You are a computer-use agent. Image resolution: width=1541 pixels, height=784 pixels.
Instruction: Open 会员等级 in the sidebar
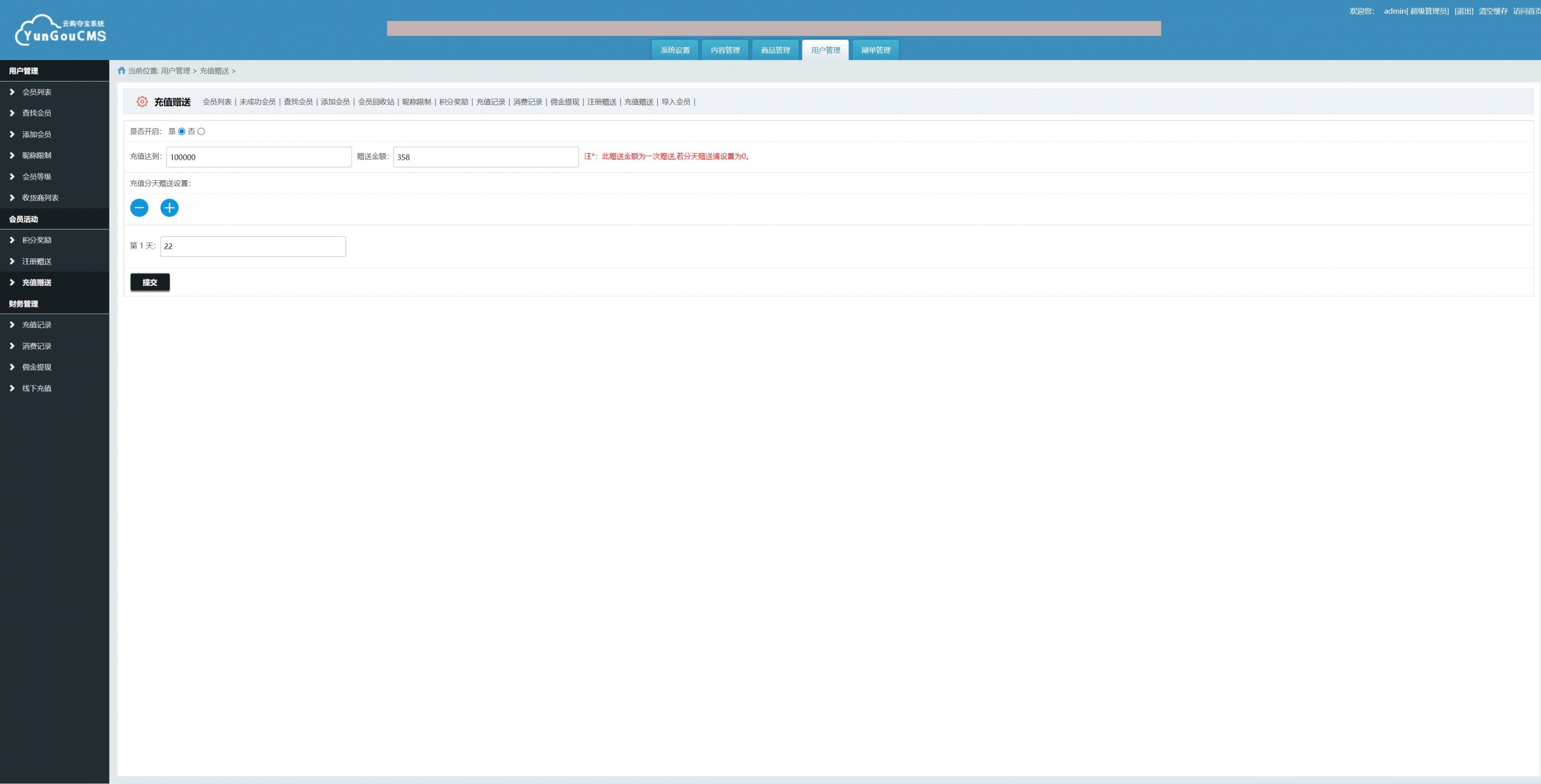(36, 177)
